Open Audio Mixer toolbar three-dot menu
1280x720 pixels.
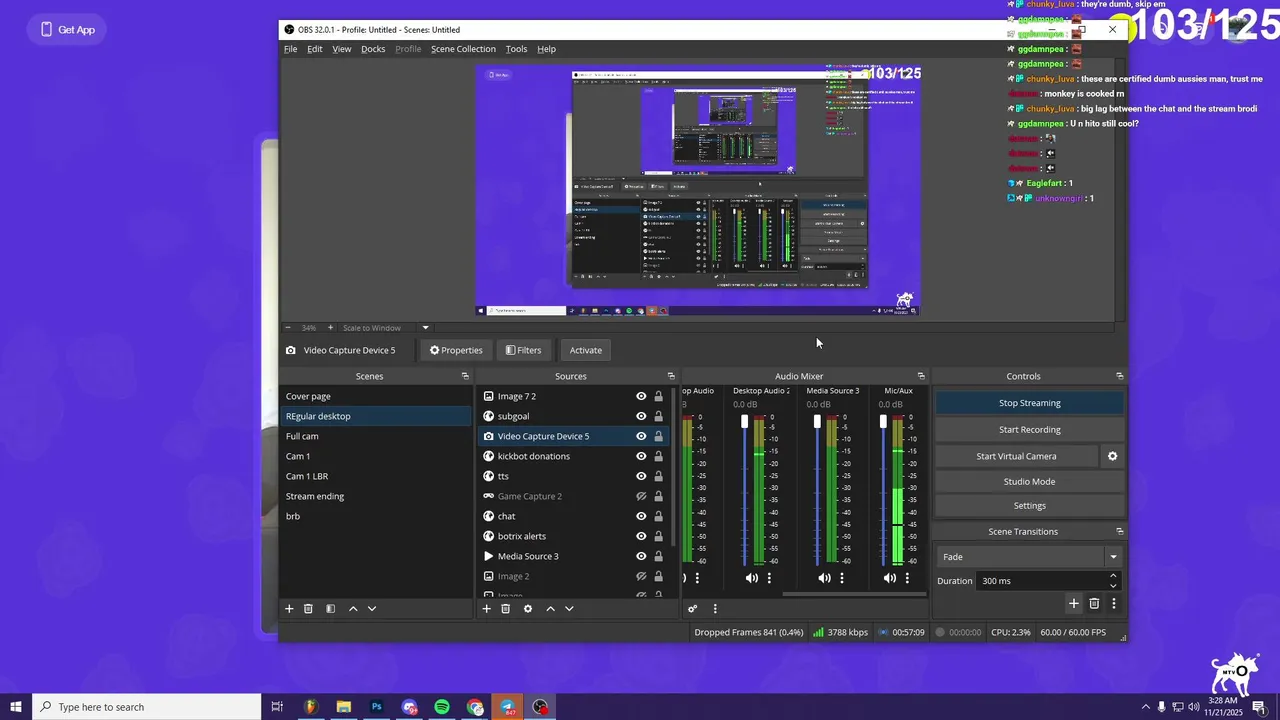714,608
